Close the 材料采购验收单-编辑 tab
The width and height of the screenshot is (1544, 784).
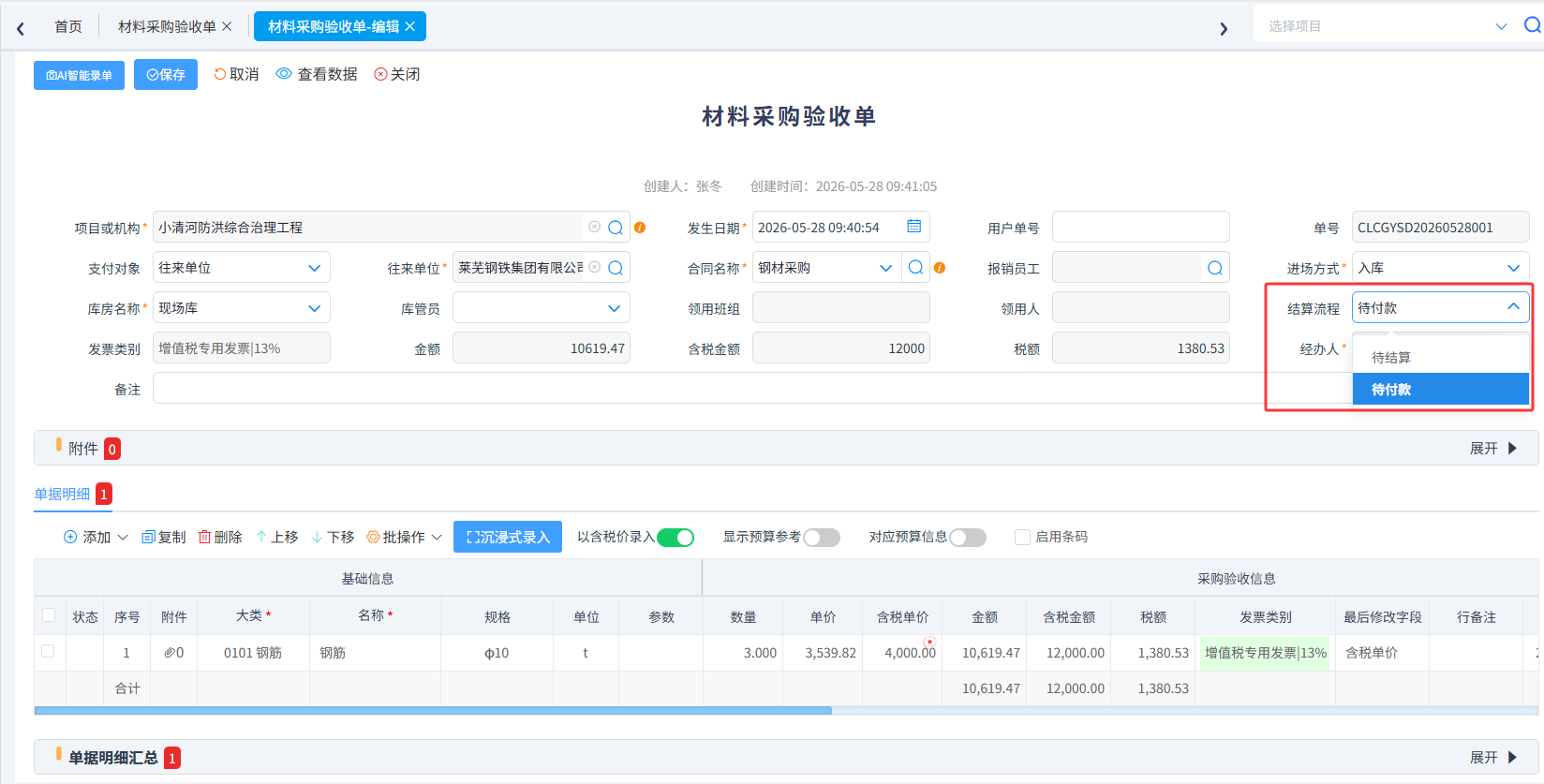[409, 26]
